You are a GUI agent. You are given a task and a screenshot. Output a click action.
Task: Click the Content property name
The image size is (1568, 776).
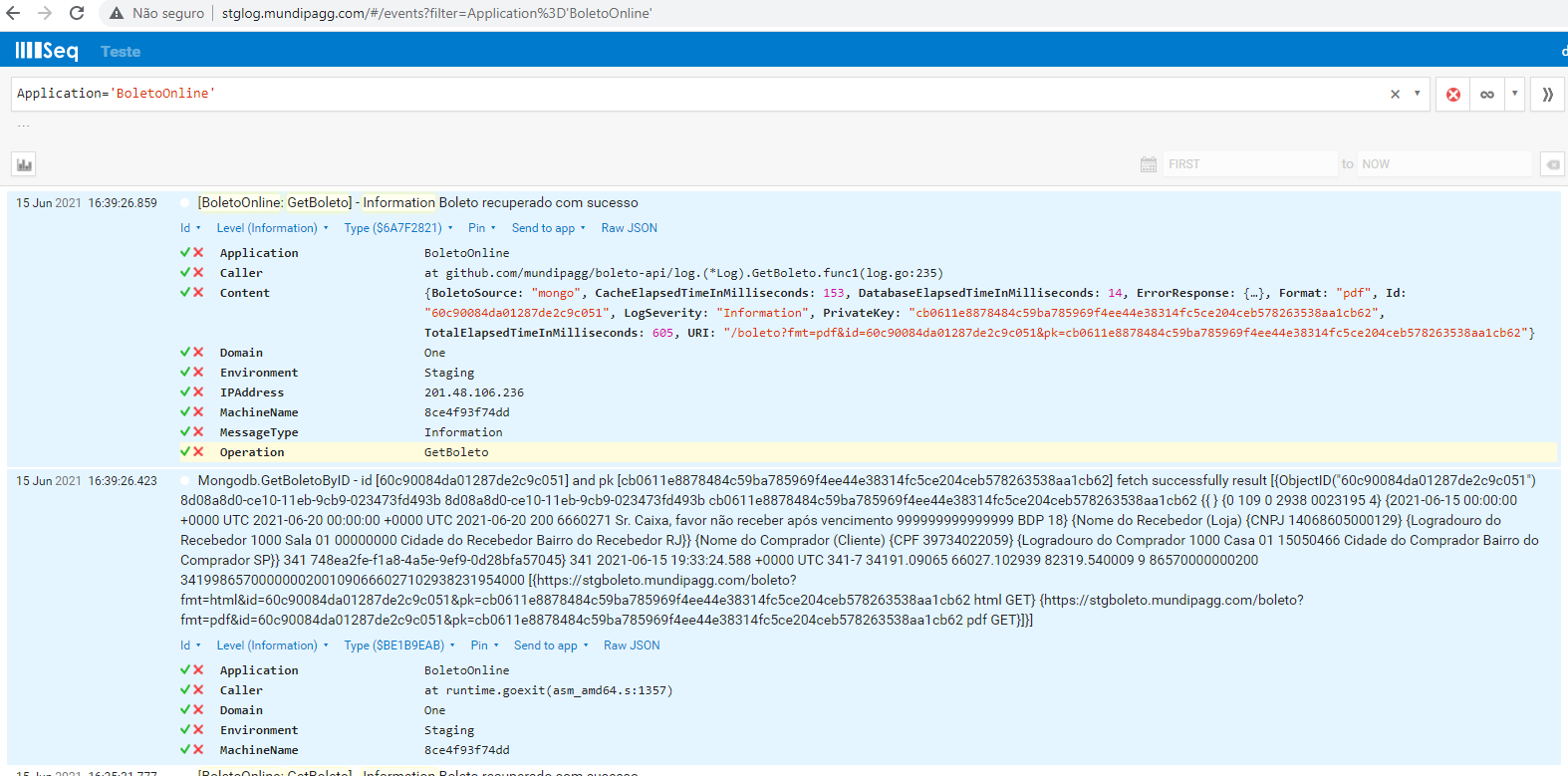coord(245,293)
